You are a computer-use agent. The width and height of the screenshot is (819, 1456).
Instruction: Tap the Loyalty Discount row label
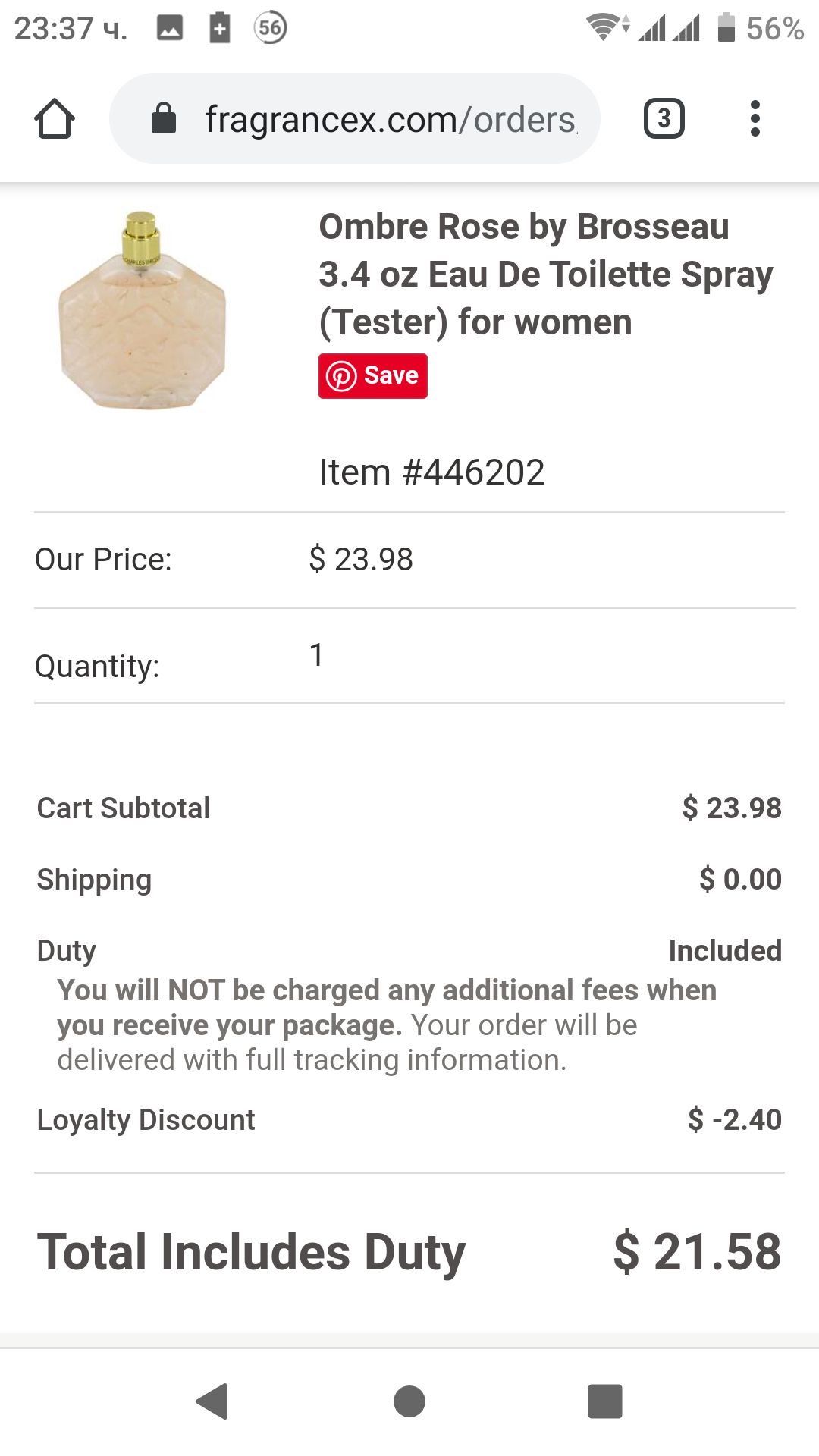[x=146, y=1120]
